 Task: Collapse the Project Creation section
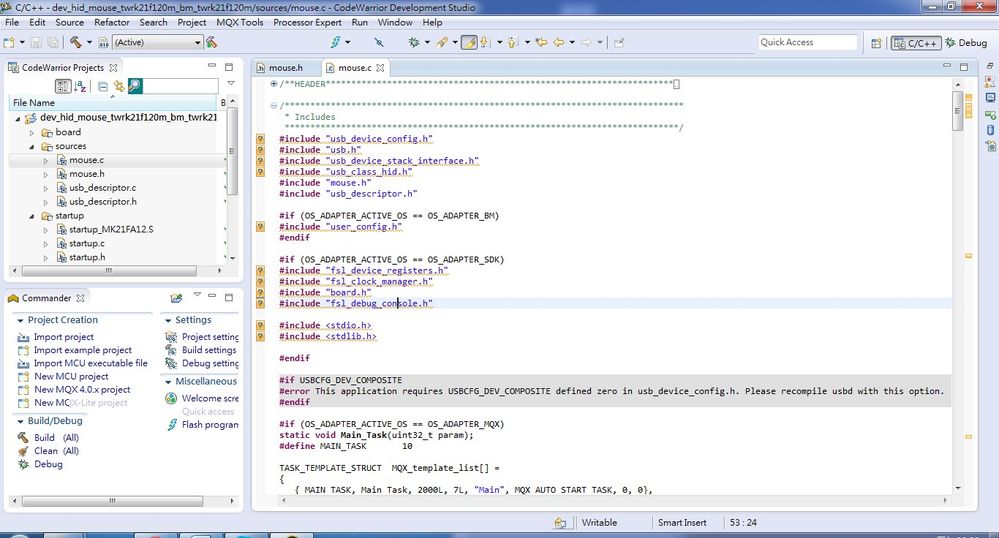(20, 320)
